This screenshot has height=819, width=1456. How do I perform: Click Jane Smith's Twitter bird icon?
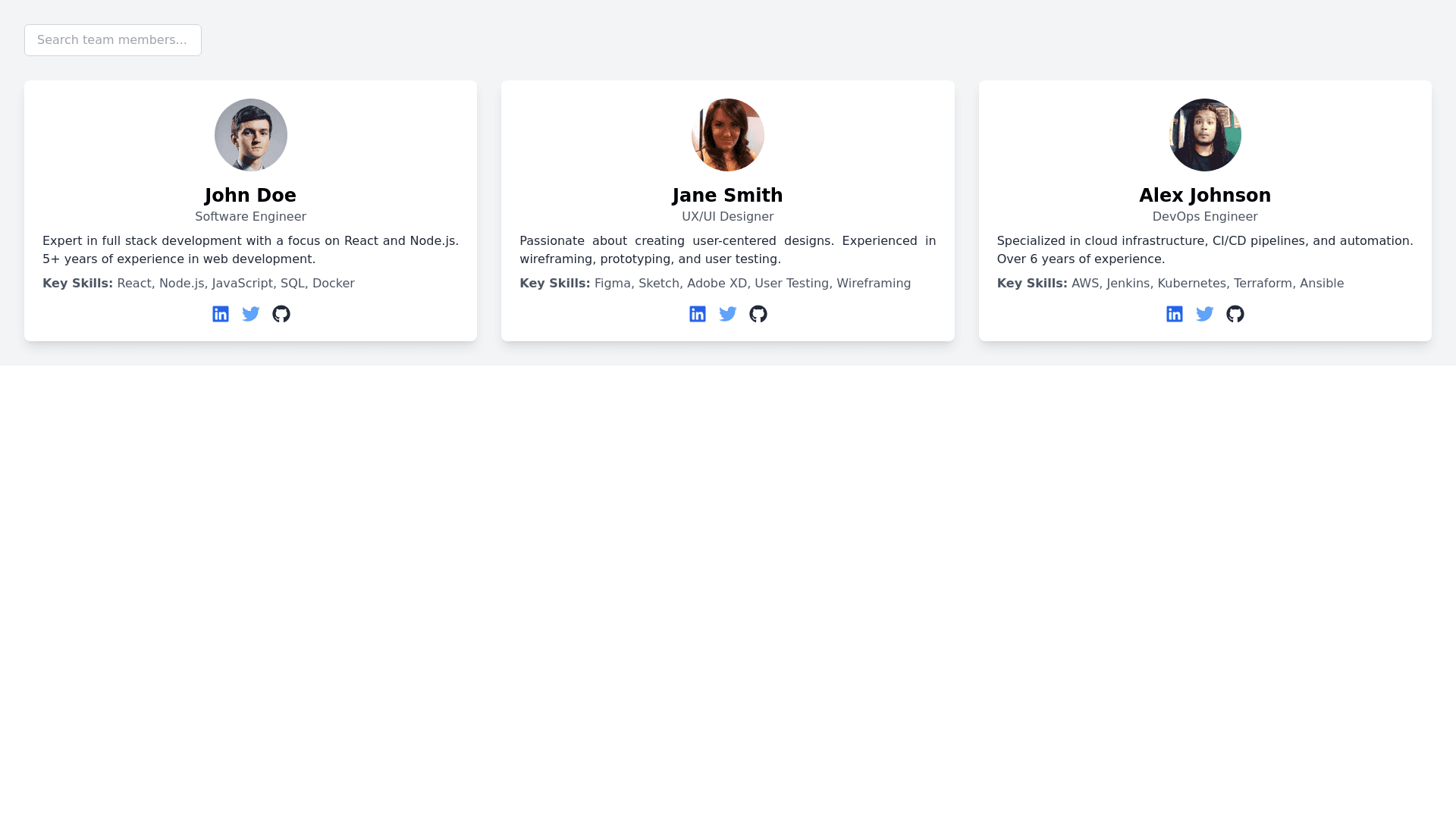[x=728, y=314]
